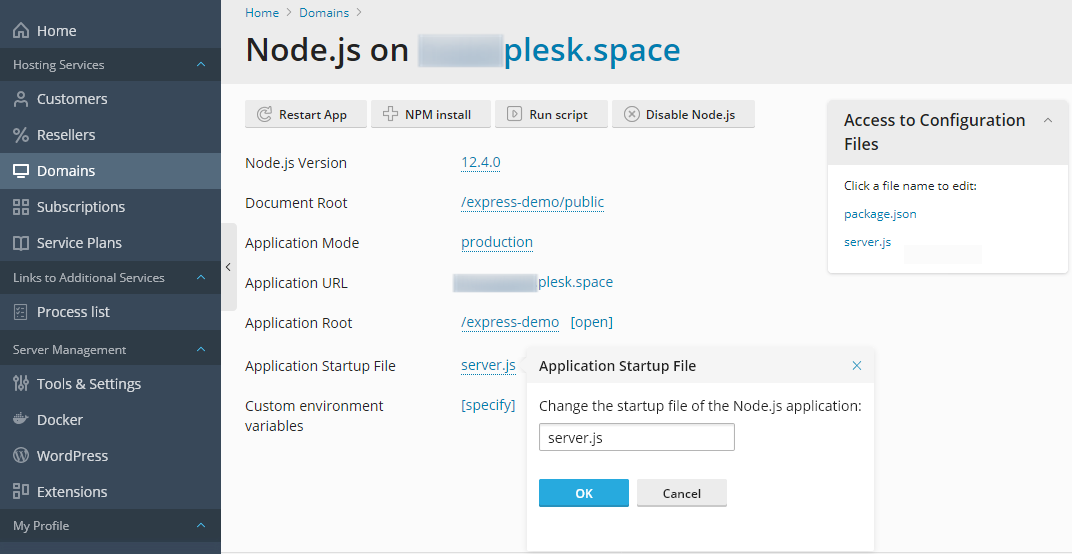1072x554 pixels.
Task: Click the Process list checklist icon
Action: pyautogui.click(x=21, y=312)
